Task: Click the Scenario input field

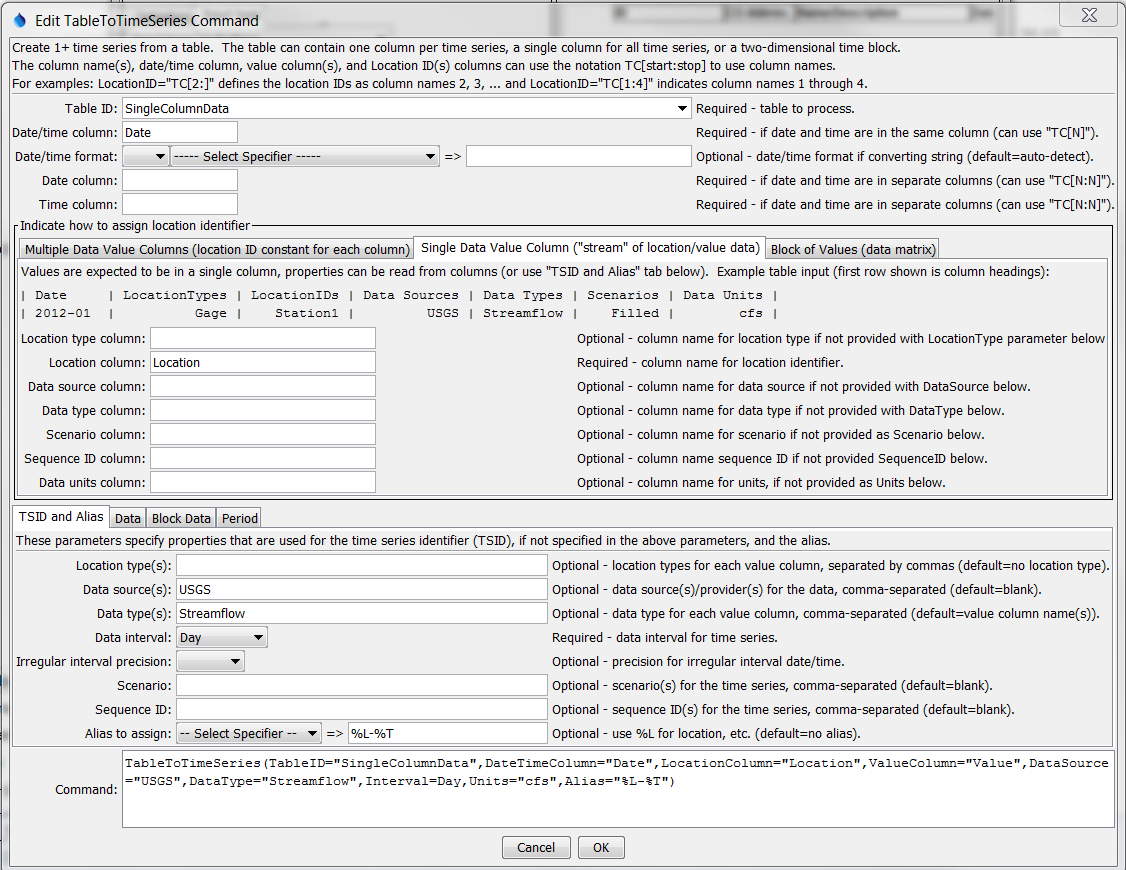Action: [x=362, y=686]
